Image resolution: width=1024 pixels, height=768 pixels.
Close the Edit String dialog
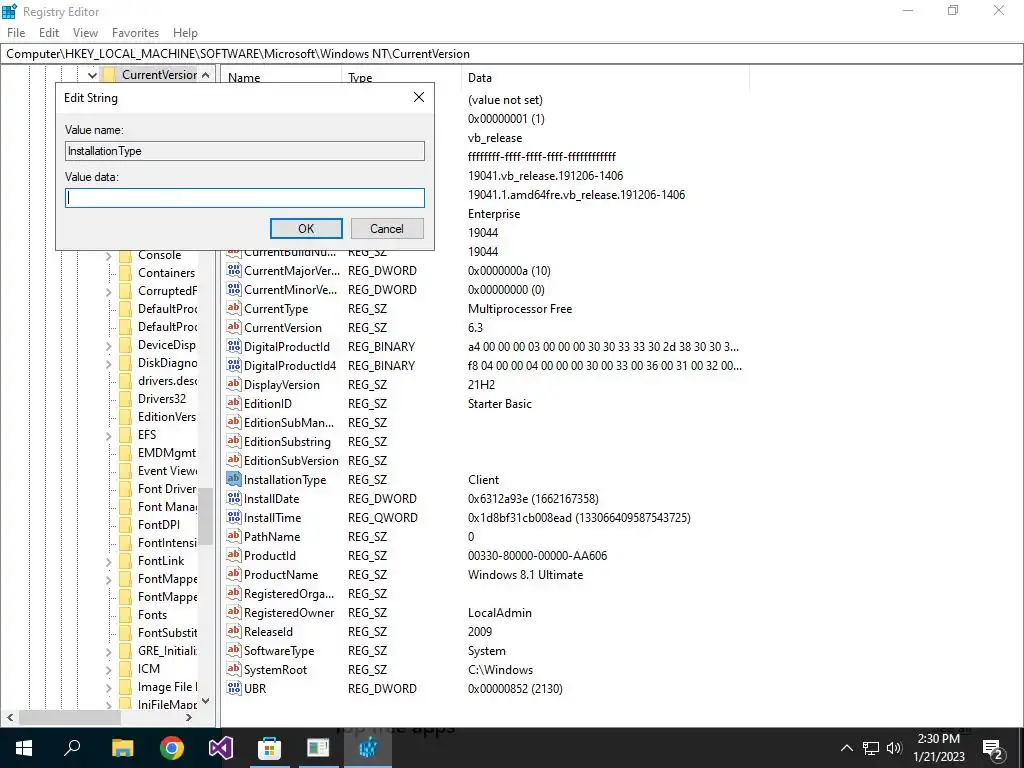tap(419, 97)
